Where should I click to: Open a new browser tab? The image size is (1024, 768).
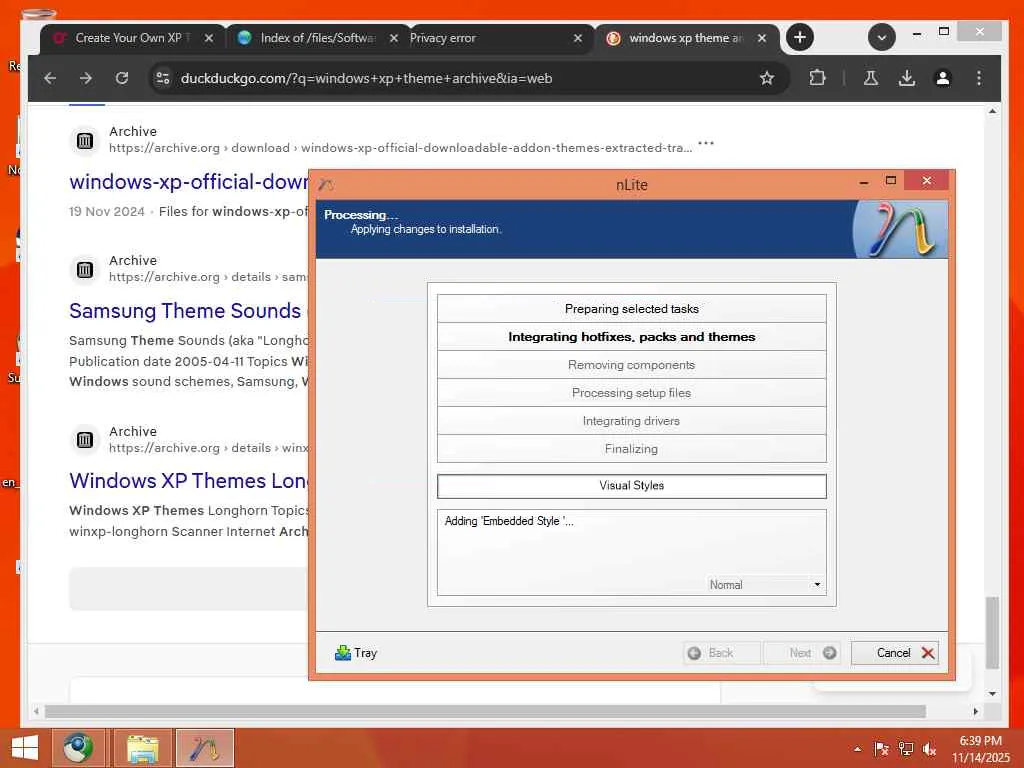799,37
